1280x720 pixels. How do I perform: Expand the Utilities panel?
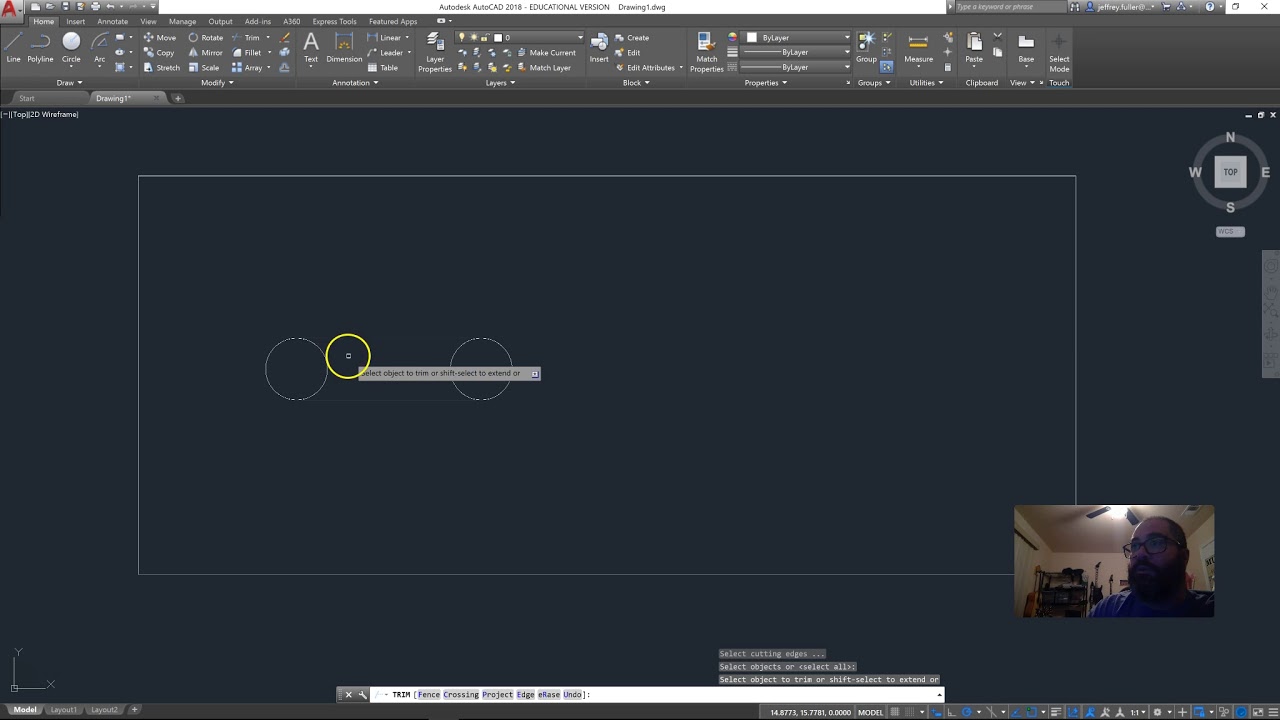pos(926,83)
